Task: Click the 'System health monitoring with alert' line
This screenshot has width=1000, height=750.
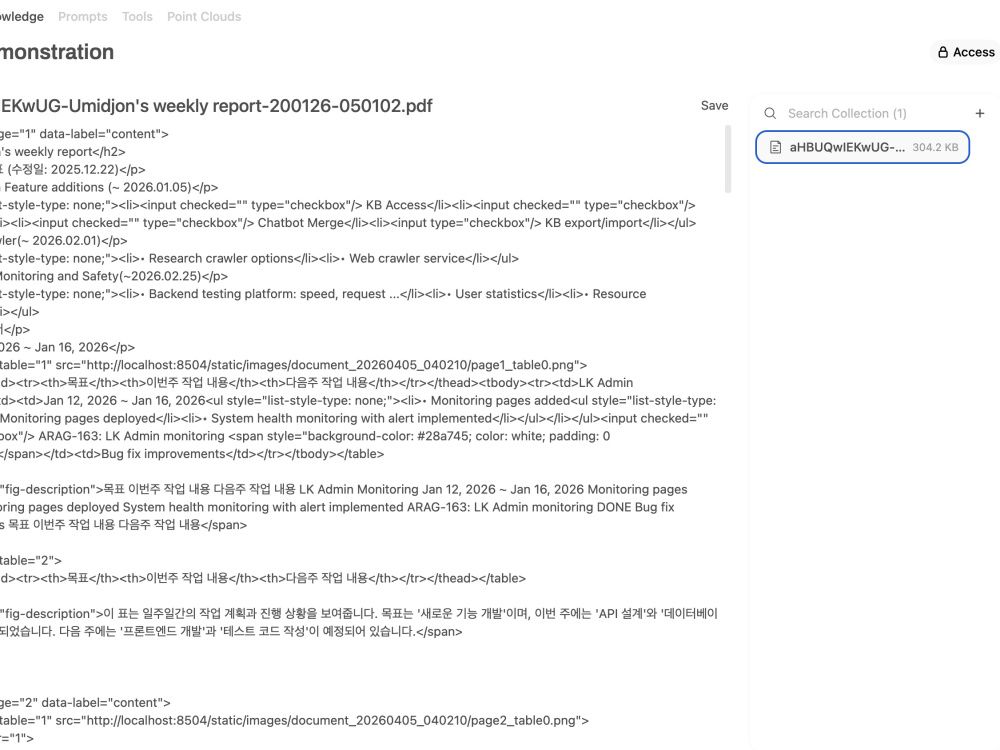Action: point(354,418)
